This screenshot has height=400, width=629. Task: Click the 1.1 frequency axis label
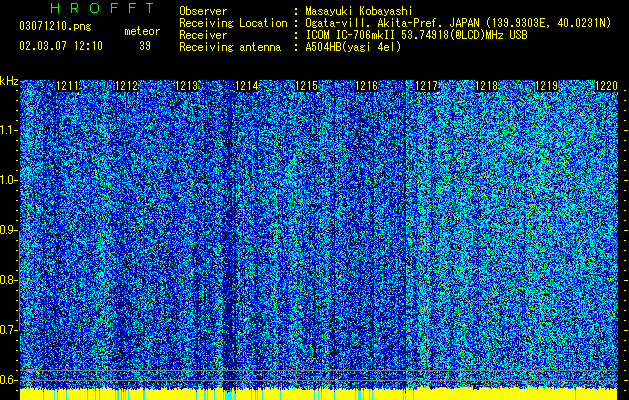pyautogui.click(x=8, y=130)
